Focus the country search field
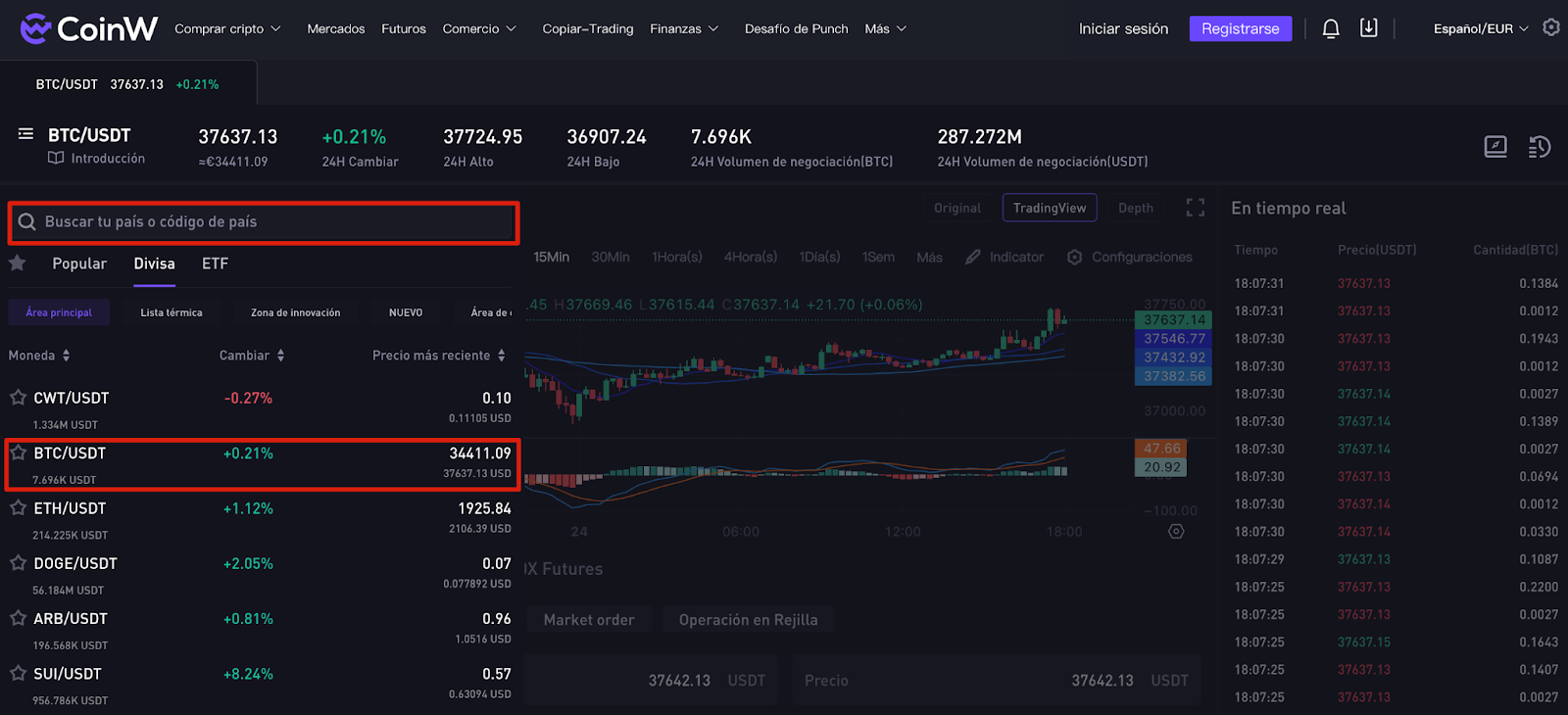Screen dimensions: 1568x715 click(264, 222)
